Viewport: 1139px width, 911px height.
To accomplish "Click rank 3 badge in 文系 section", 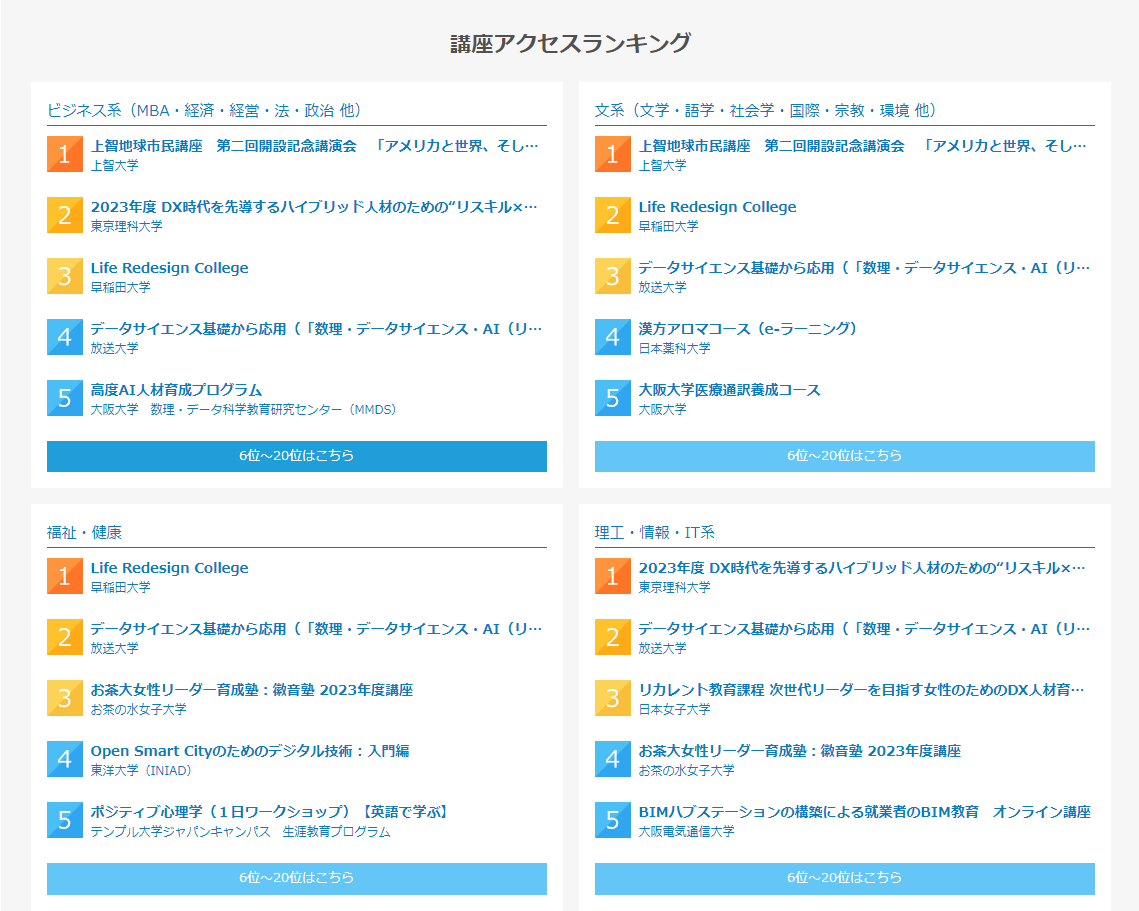I will tap(612, 276).
